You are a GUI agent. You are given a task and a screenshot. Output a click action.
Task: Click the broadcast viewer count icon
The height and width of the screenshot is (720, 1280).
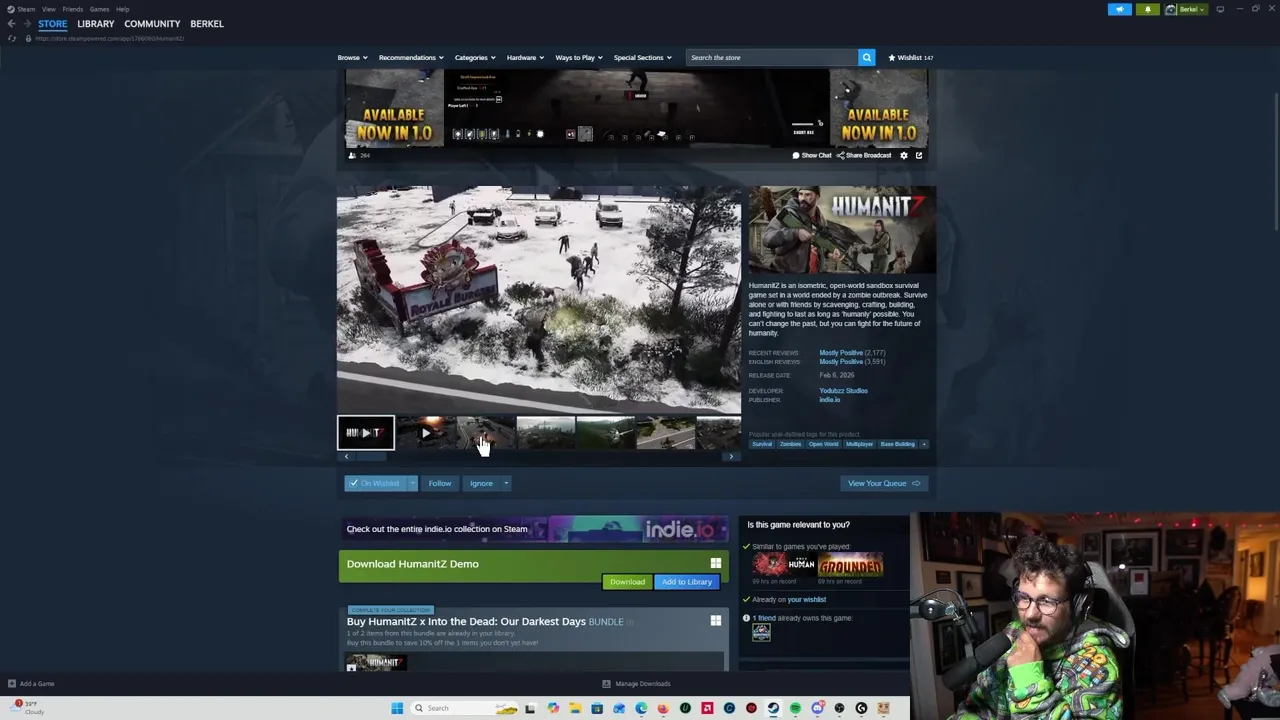[352, 155]
